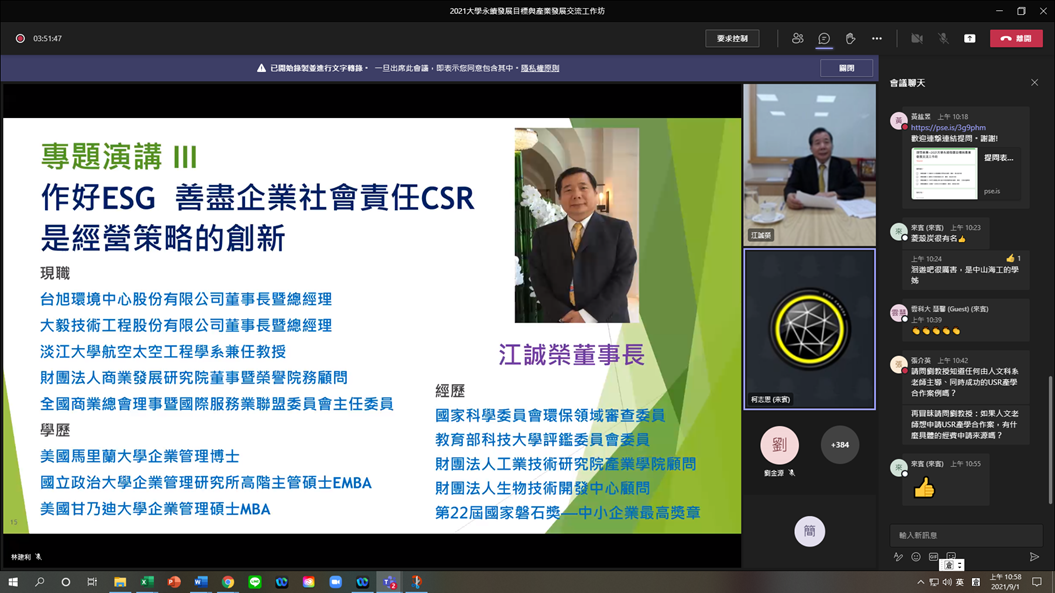Open the More actions (...) meeting menu
This screenshot has height=593, width=1055.
coord(876,37)
